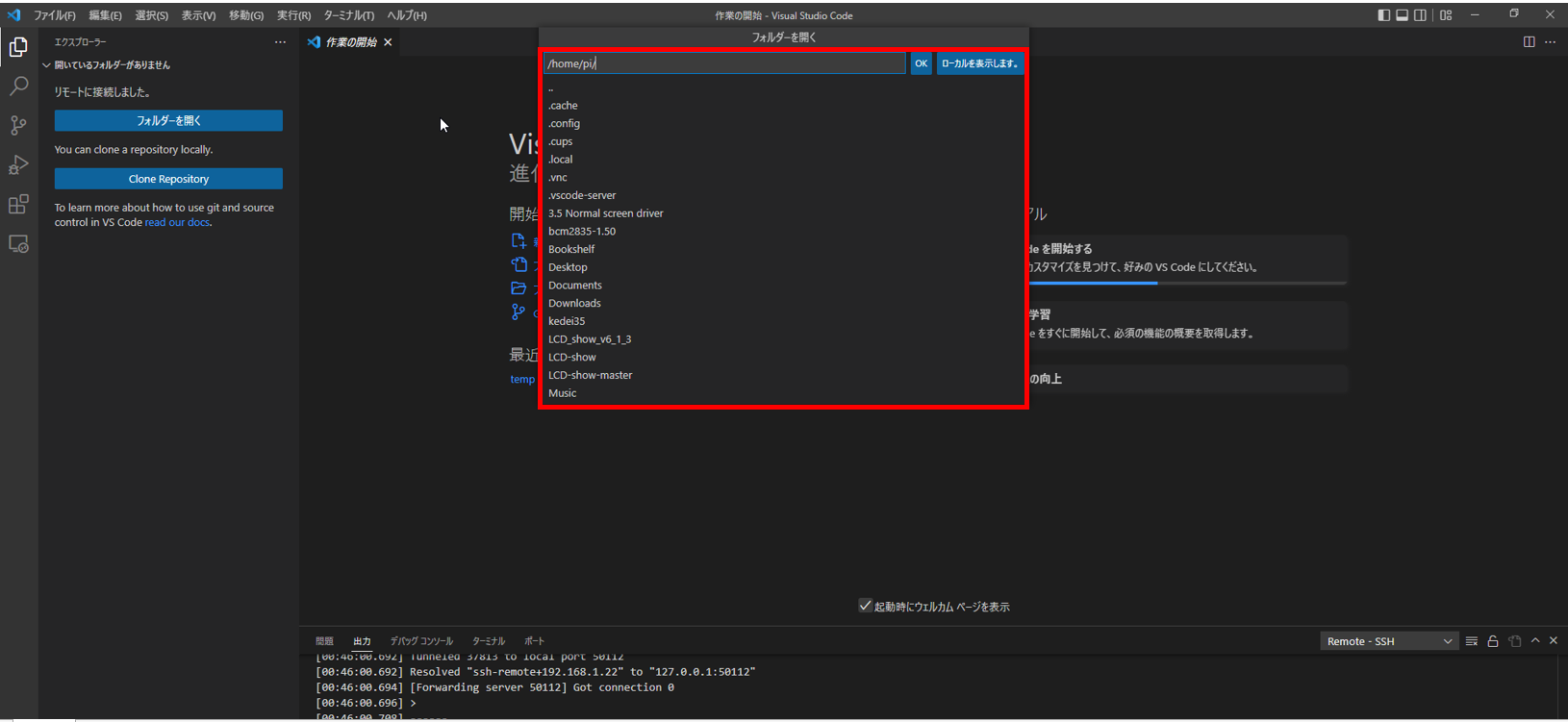Viewport: 1568px width, 722px height.
Task: Switch to the 問題 panel tab
Action: 324,641
